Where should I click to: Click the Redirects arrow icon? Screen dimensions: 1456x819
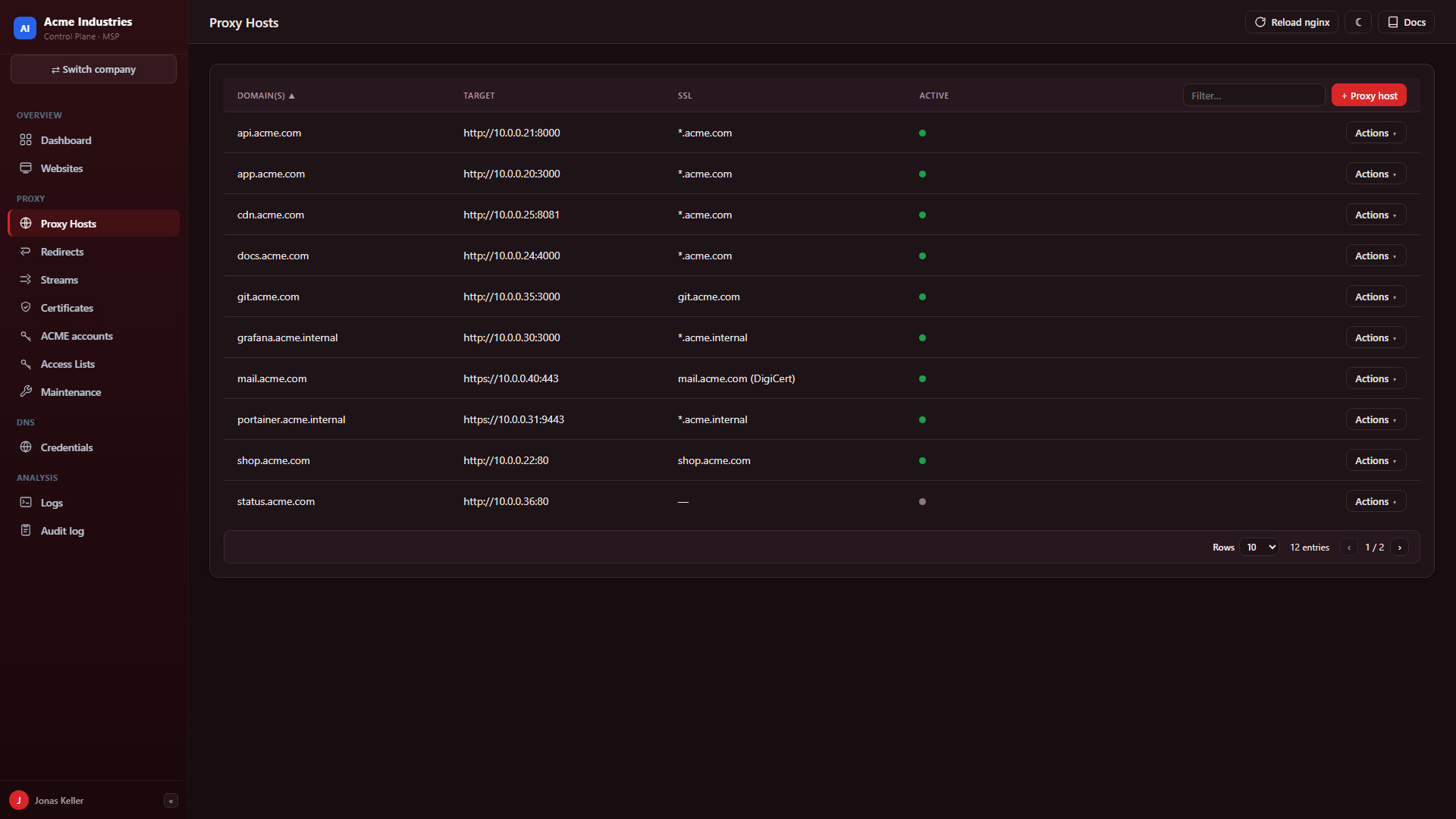(x=26, y=252)
